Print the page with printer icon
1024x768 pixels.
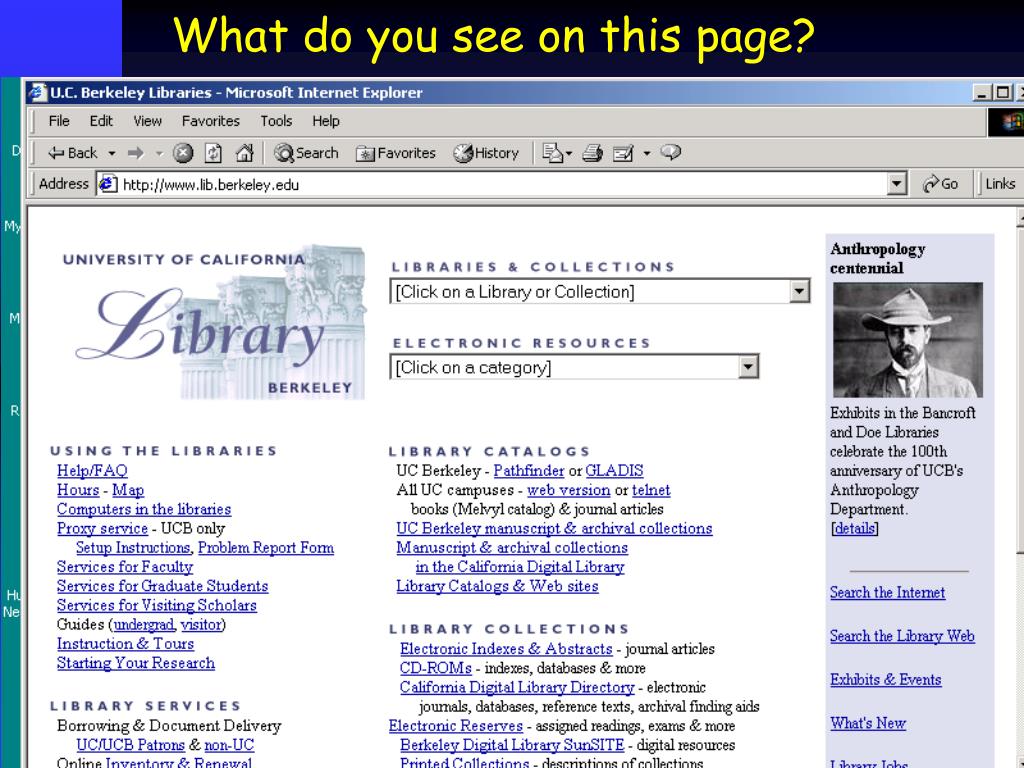click(x=592, y=153)
